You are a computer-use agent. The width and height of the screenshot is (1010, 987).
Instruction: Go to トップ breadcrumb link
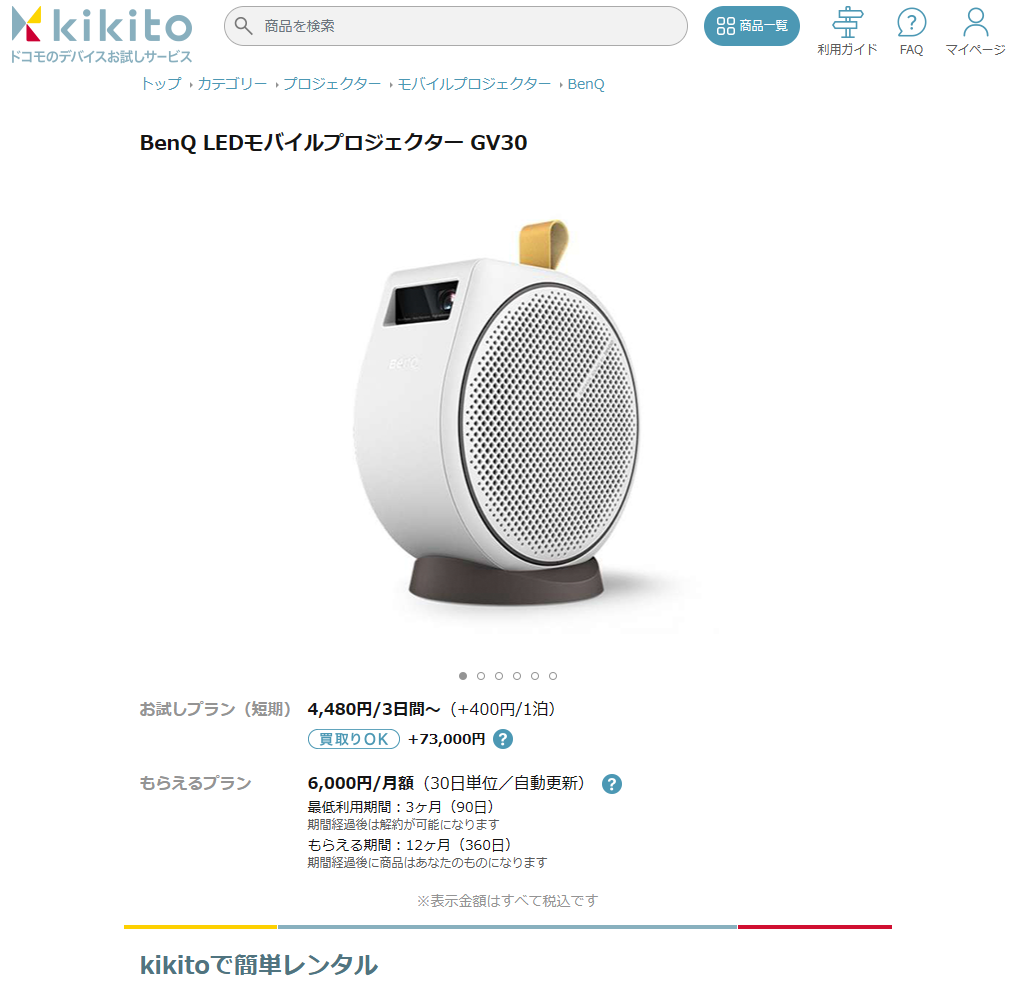161,84
